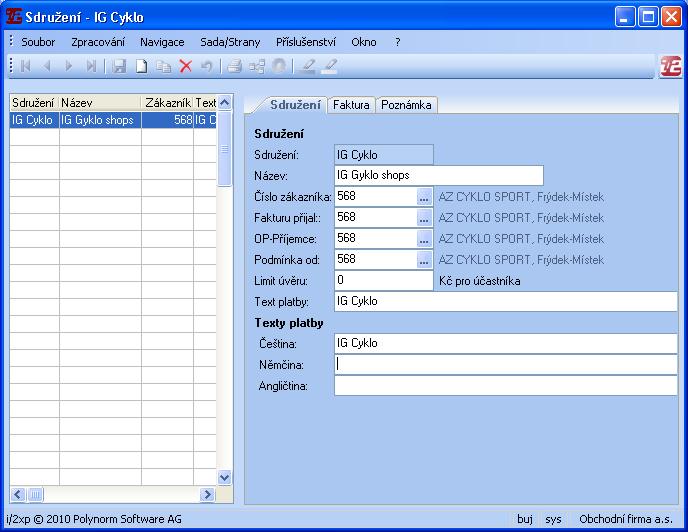
Task: Open the Navigace menu
Action: (162, 42)
